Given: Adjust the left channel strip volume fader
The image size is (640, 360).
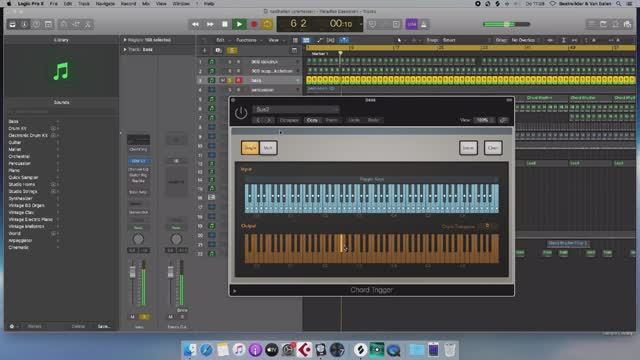Looking at the screenshot, I should pos(132,273).
